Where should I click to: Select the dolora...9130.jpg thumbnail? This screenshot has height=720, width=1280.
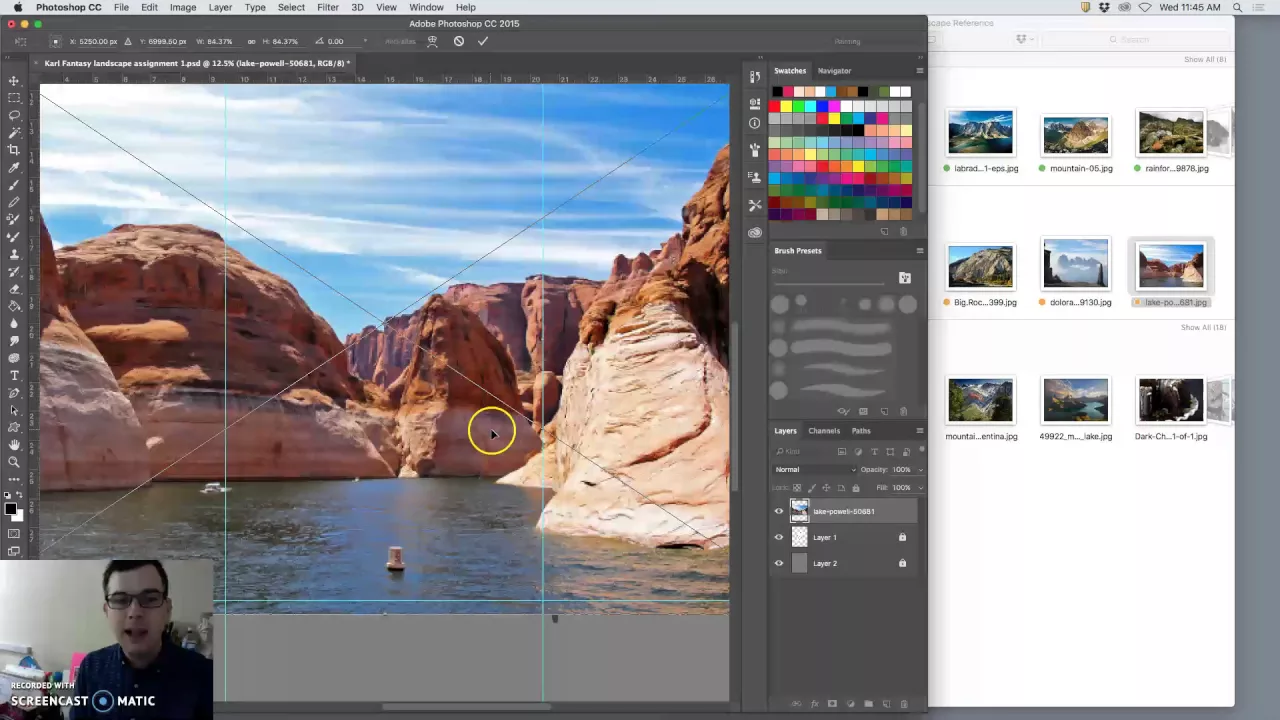[1075, 265]
